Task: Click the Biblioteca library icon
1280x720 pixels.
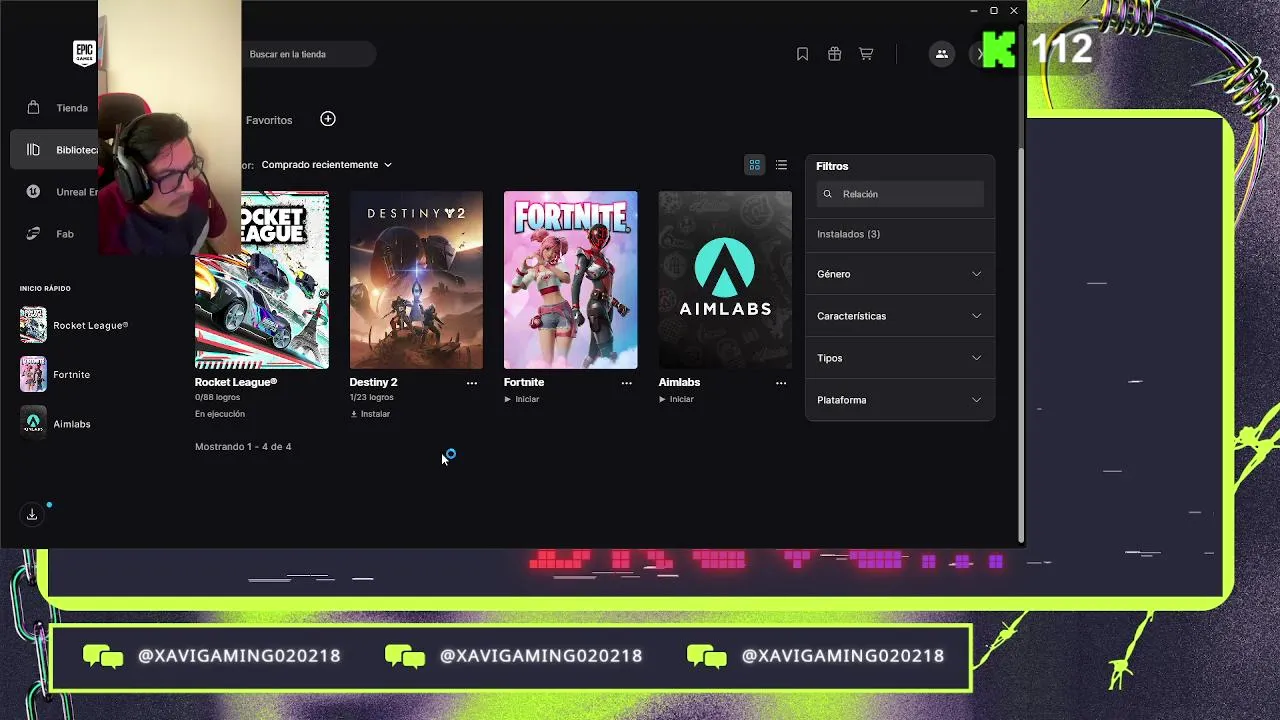Action: 33,150
